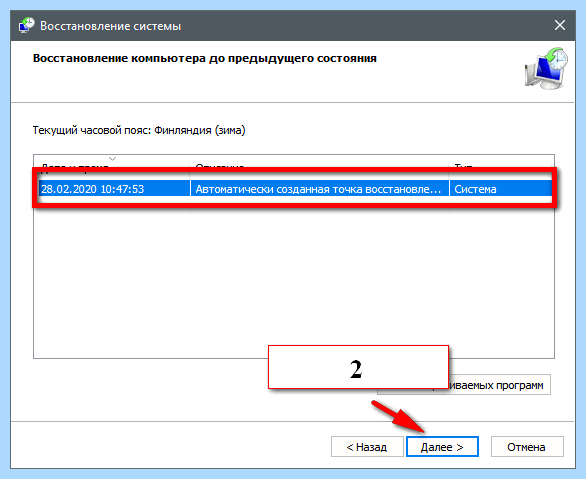Screen dimensions: 586x479
Task: Go back with the < Назад button
Action: point(367,446)
